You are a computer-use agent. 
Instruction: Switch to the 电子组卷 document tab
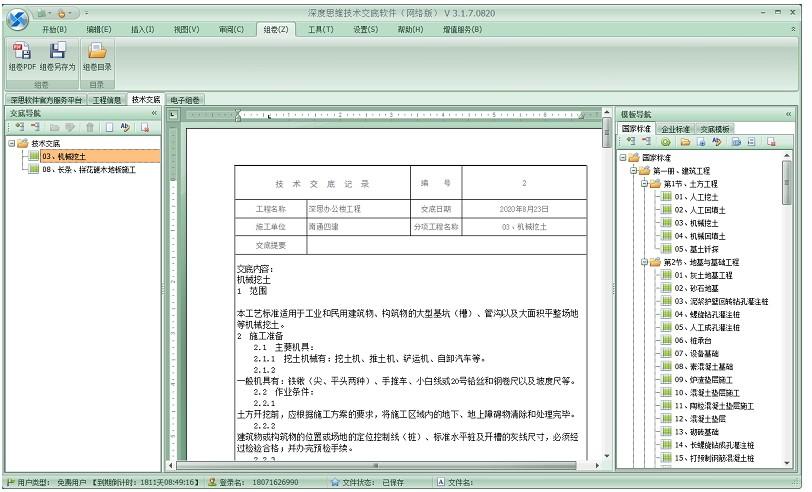point(184,100)
